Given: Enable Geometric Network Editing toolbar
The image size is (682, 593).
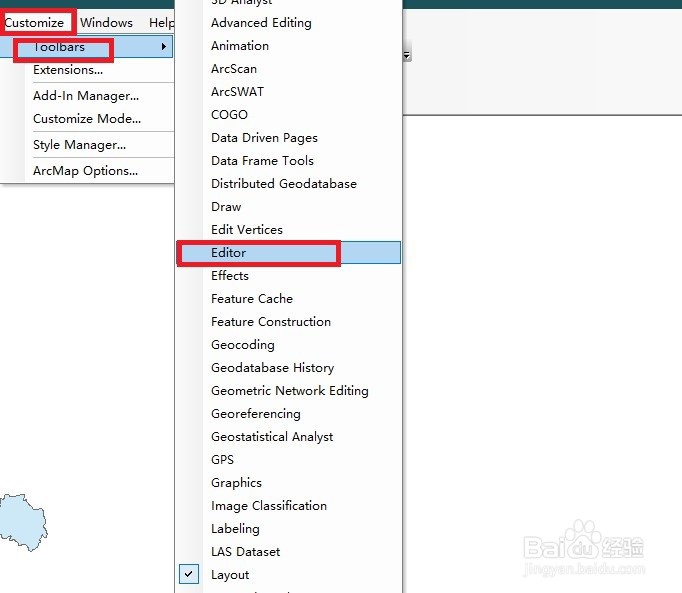Looking at the screenshot, I should point(290,391).
